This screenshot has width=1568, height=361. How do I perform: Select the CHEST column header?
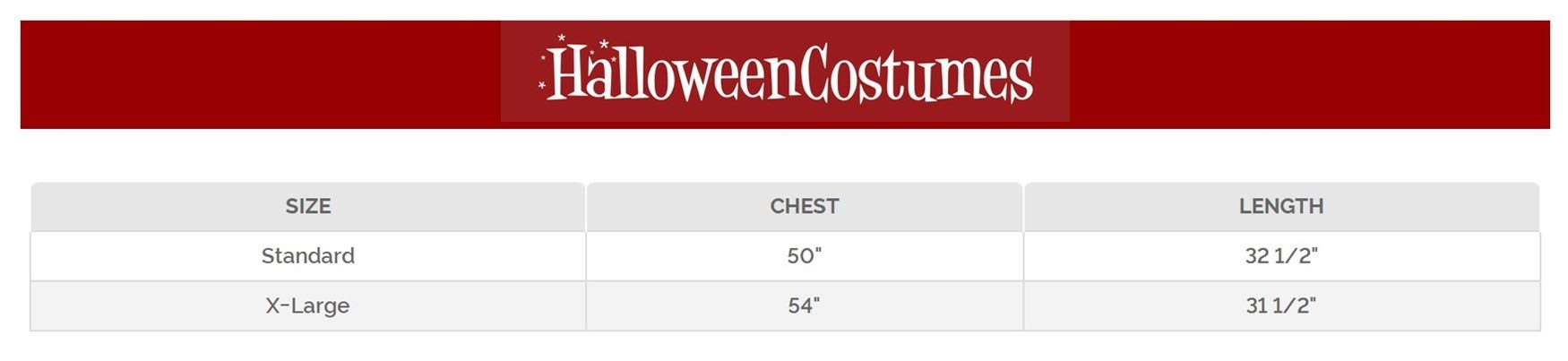[804, 207]
